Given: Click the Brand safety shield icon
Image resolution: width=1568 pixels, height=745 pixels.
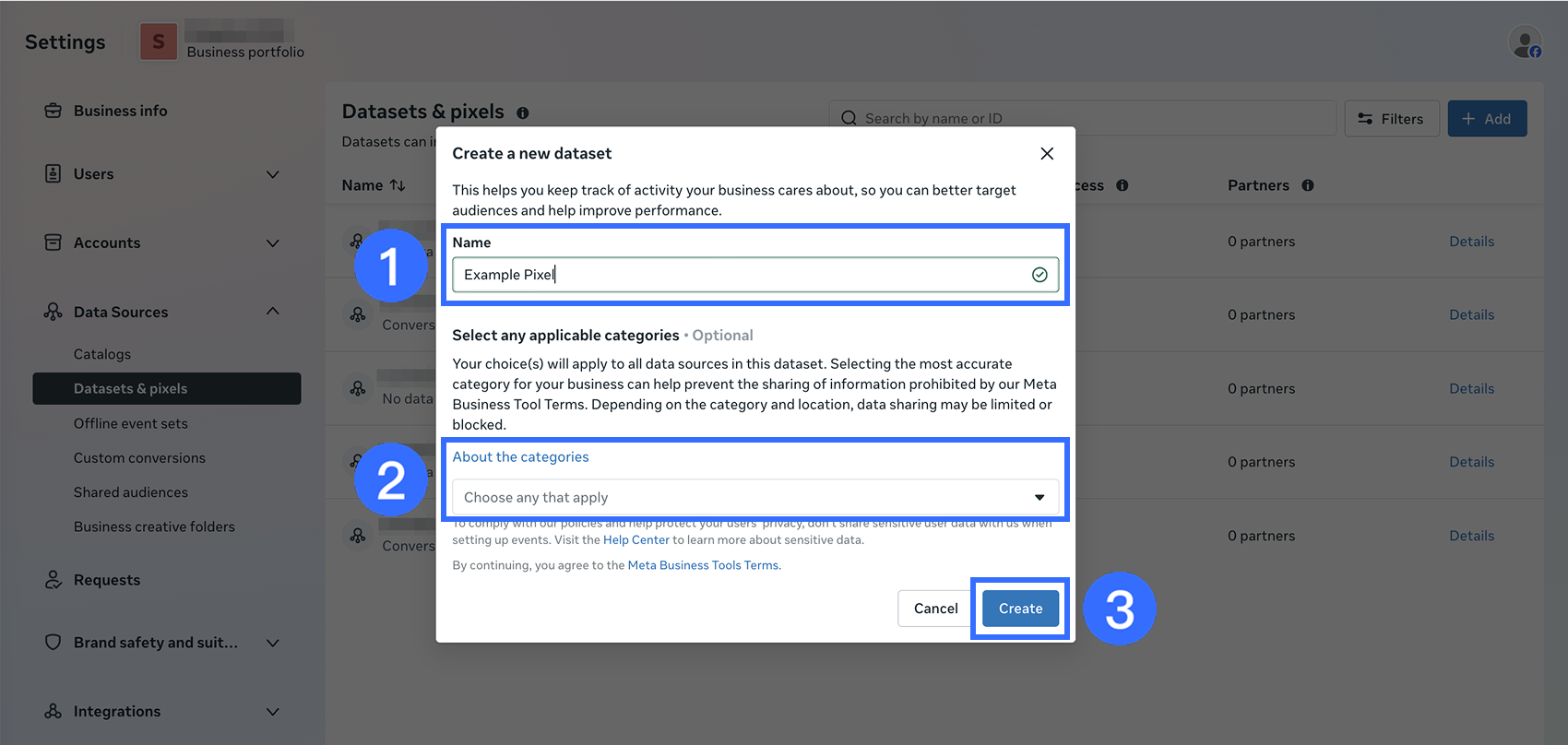Looking at the screenshot, I should point(53,642).
